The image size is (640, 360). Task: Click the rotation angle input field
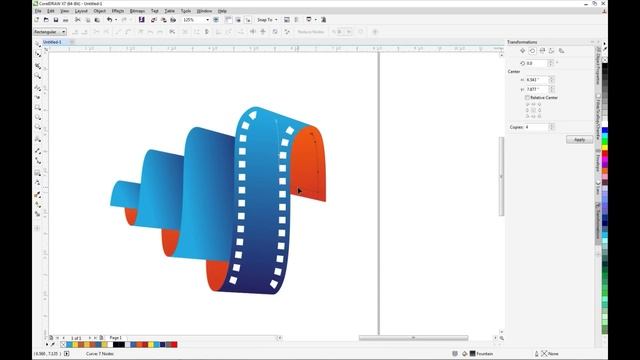point(536,63)
